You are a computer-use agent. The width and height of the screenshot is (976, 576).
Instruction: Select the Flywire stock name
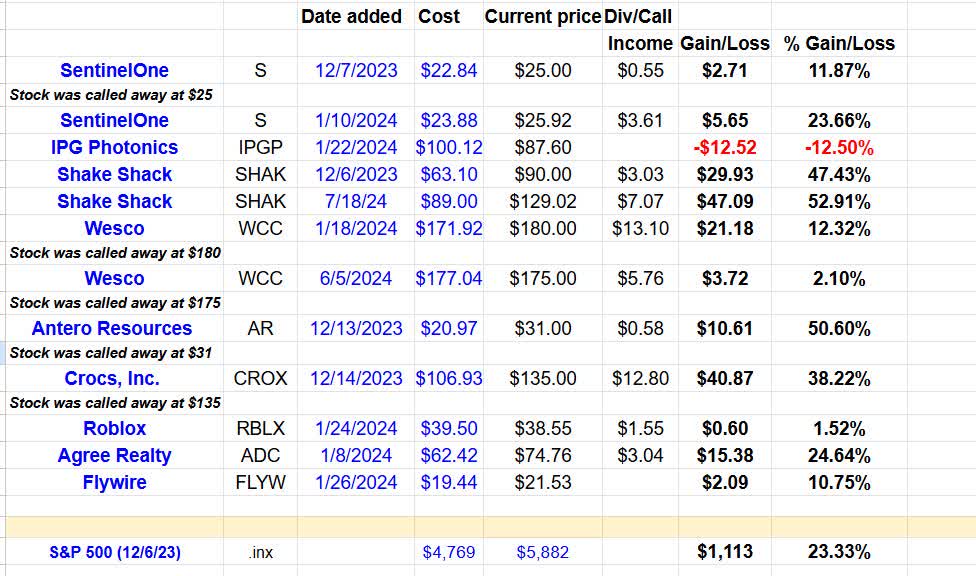coord(114,482)
